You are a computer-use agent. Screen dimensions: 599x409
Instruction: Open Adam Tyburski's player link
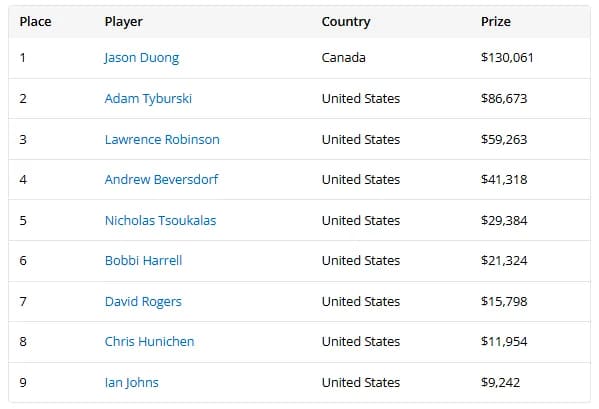pos(148,99)
